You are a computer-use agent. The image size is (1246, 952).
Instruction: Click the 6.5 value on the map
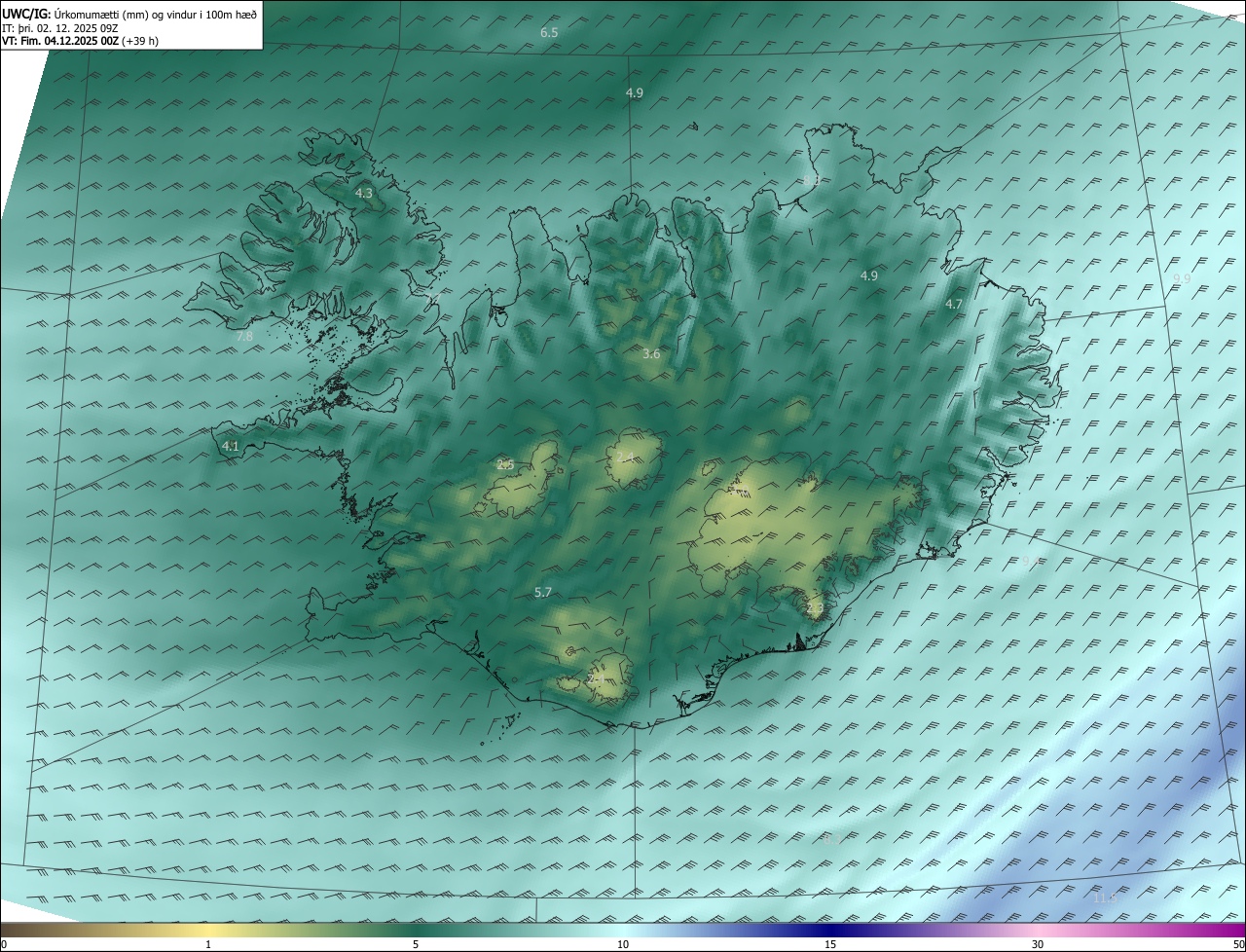point(549,33)
